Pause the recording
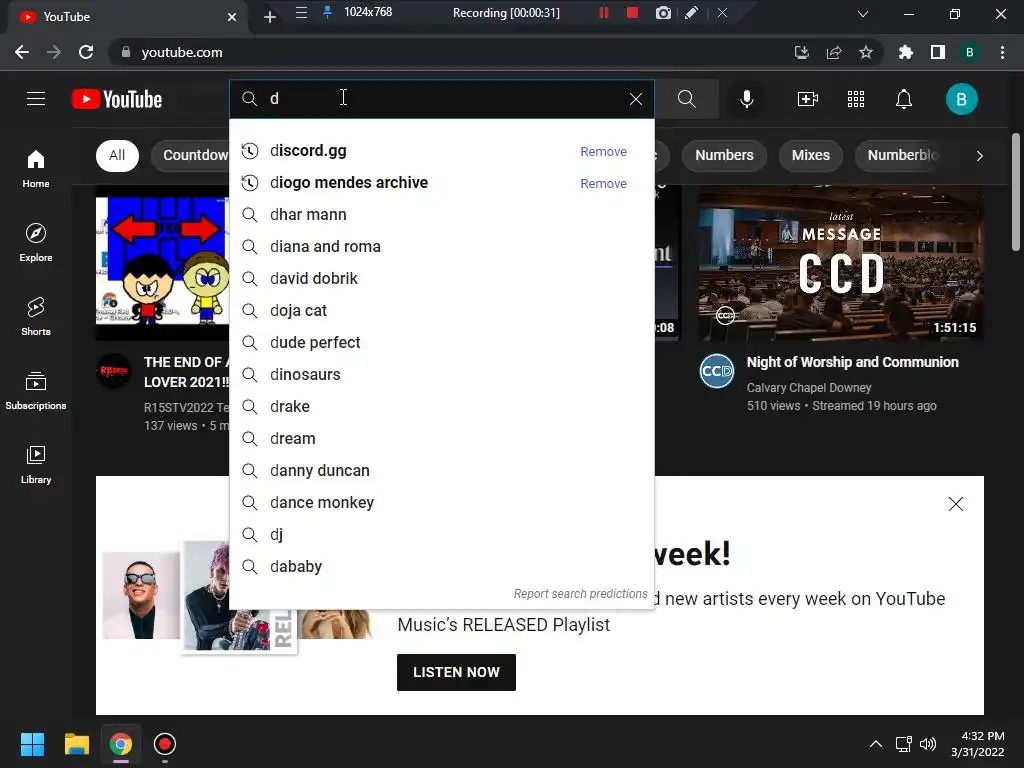The image size is (1024, 768). 603,12
